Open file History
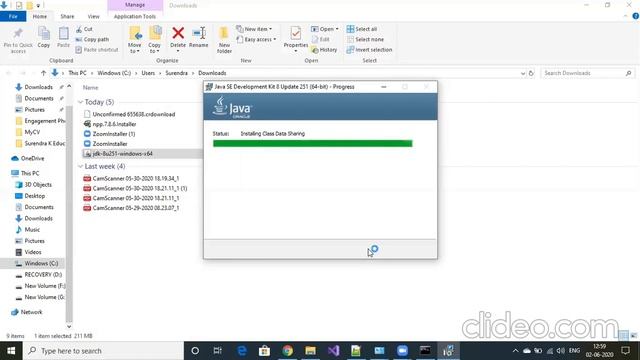 tap(324, 49)
